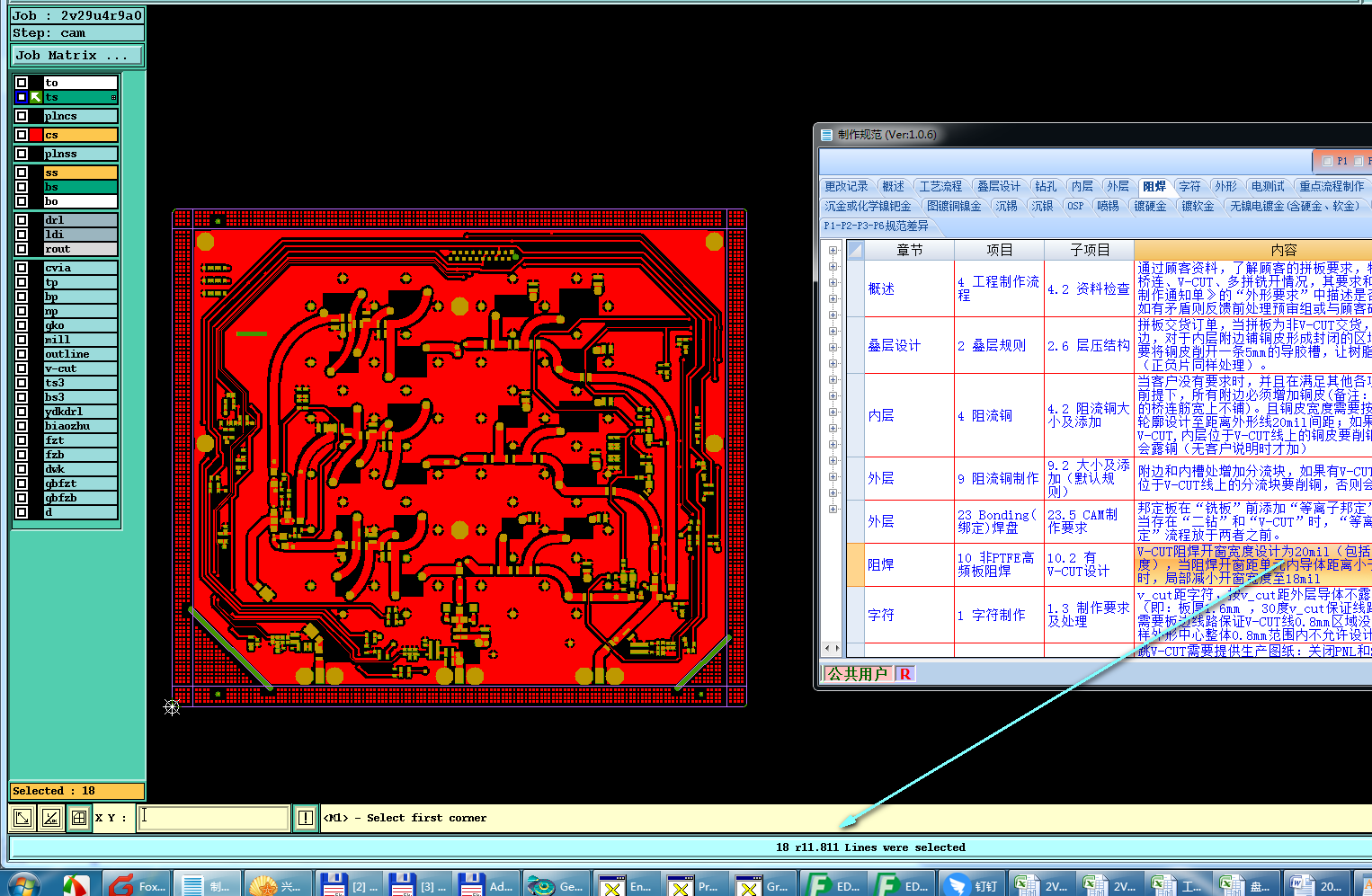Open the Foxit Reader taskbar item
Screen dimensions: 1372x896
[137, 885]
